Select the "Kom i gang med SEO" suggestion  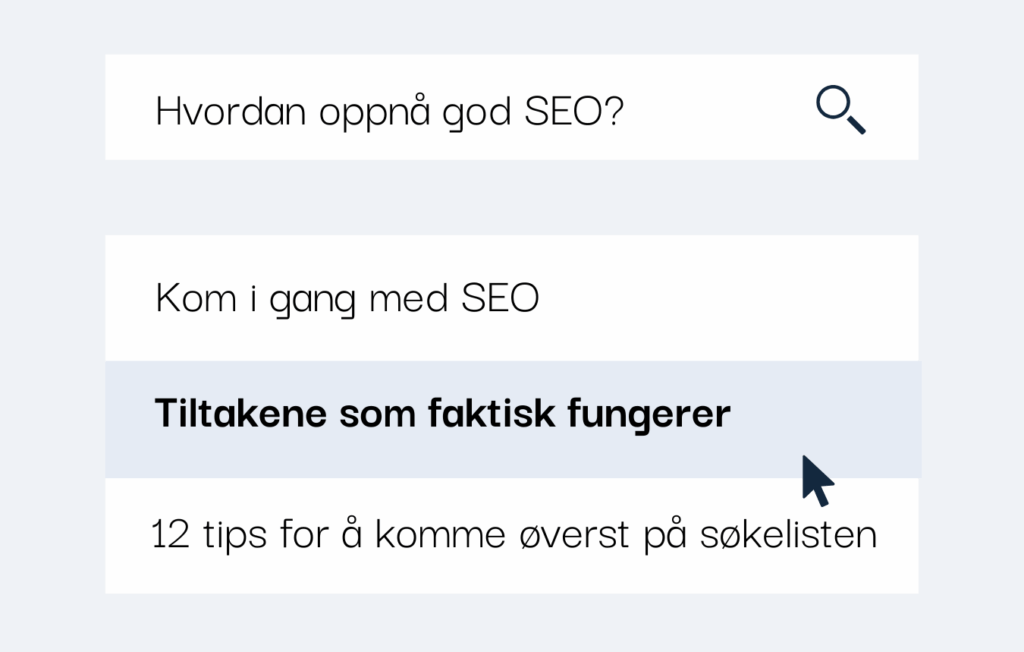(347, 298)
